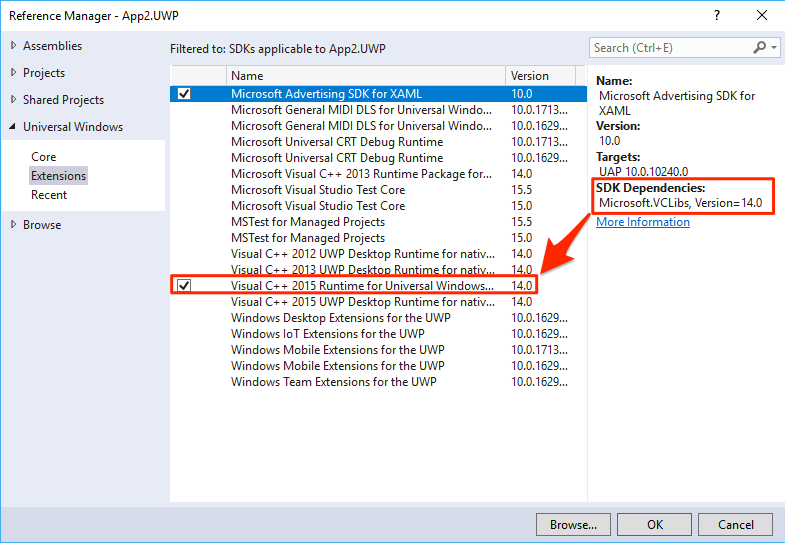Select MSTest for Managed Projects 15.5
The image size is (785, 543).
378,222
